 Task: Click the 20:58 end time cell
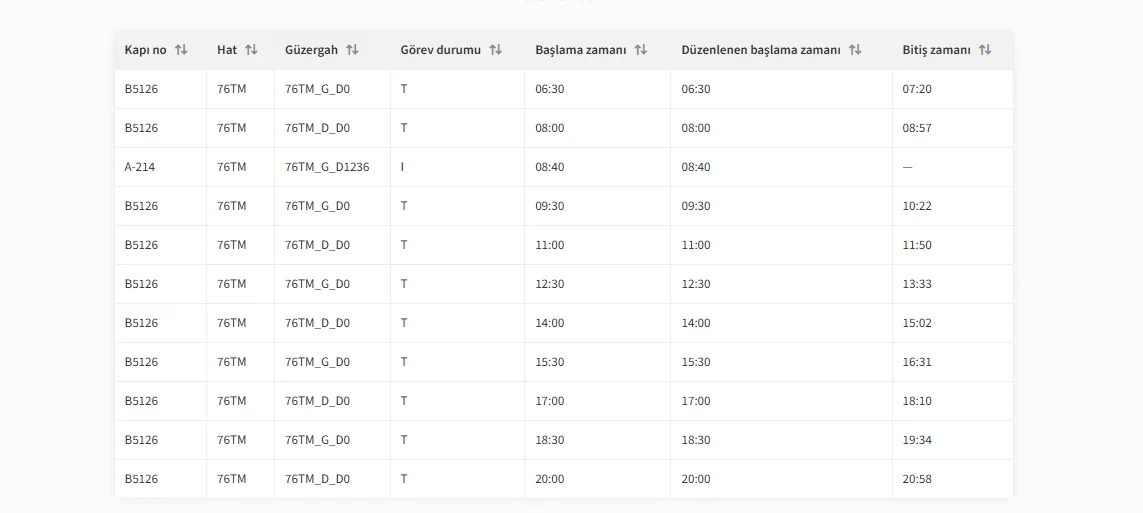(x=917, y=479)
